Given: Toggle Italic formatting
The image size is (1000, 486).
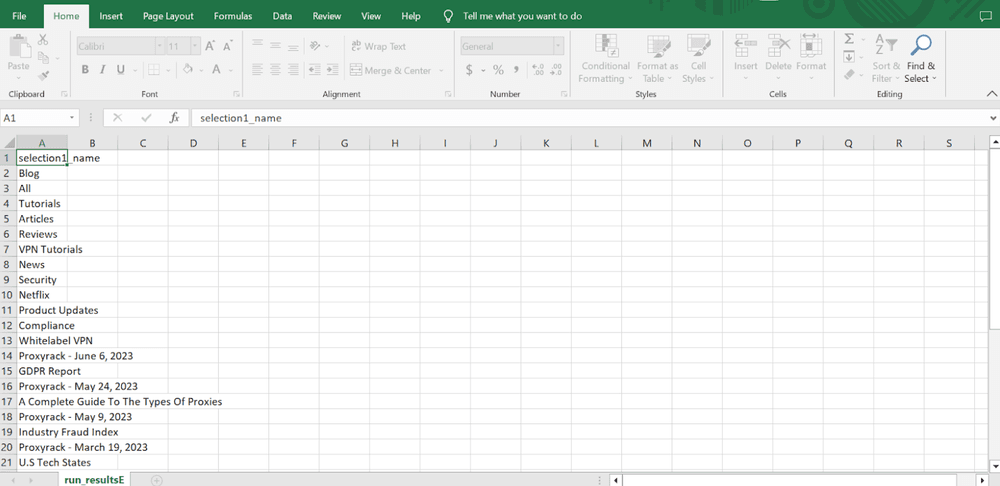Looking at the screenshot, I should point(102,70).
